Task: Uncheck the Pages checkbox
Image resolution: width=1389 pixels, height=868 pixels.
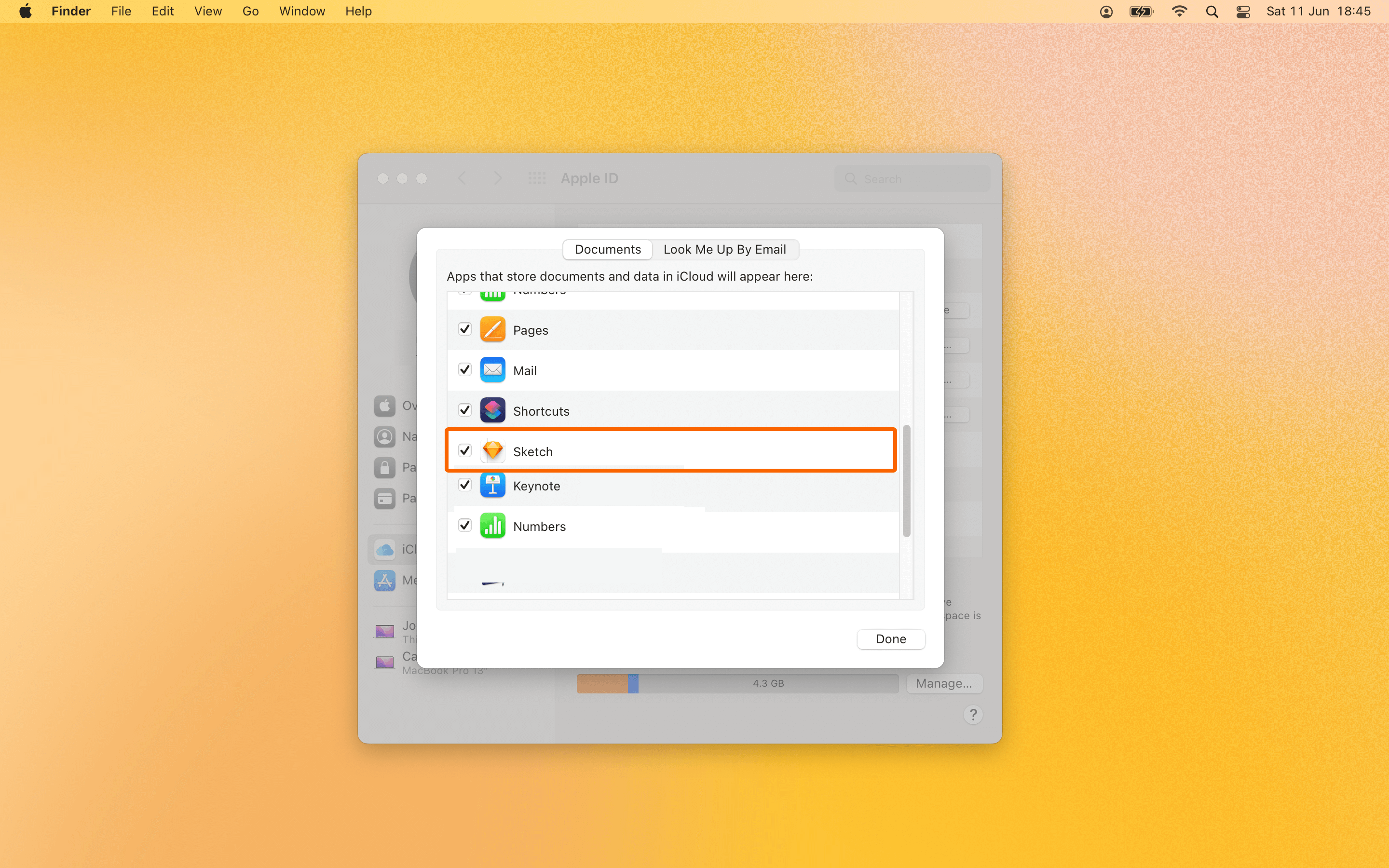Action: (x=465, y=329)
